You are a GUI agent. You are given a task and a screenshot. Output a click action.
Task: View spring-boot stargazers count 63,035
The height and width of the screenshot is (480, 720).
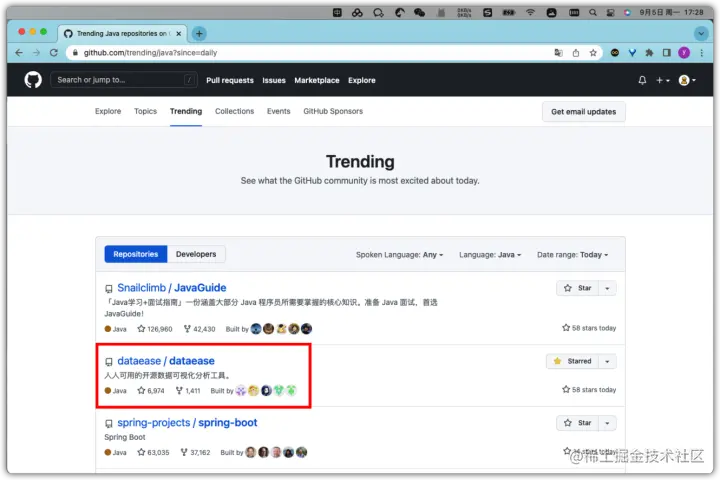(153, 452)
